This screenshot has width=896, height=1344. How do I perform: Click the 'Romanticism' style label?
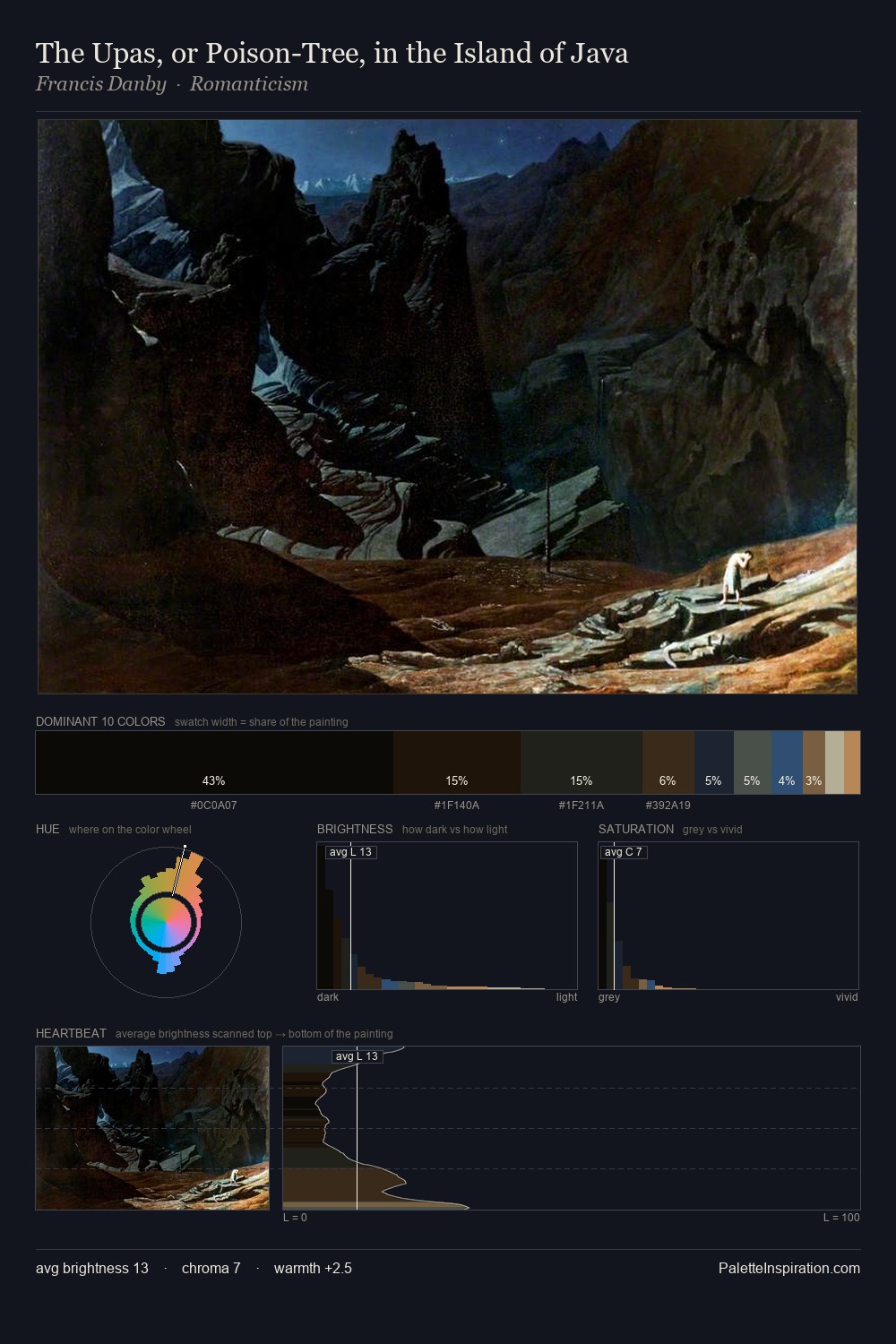[x=249, y=84]
